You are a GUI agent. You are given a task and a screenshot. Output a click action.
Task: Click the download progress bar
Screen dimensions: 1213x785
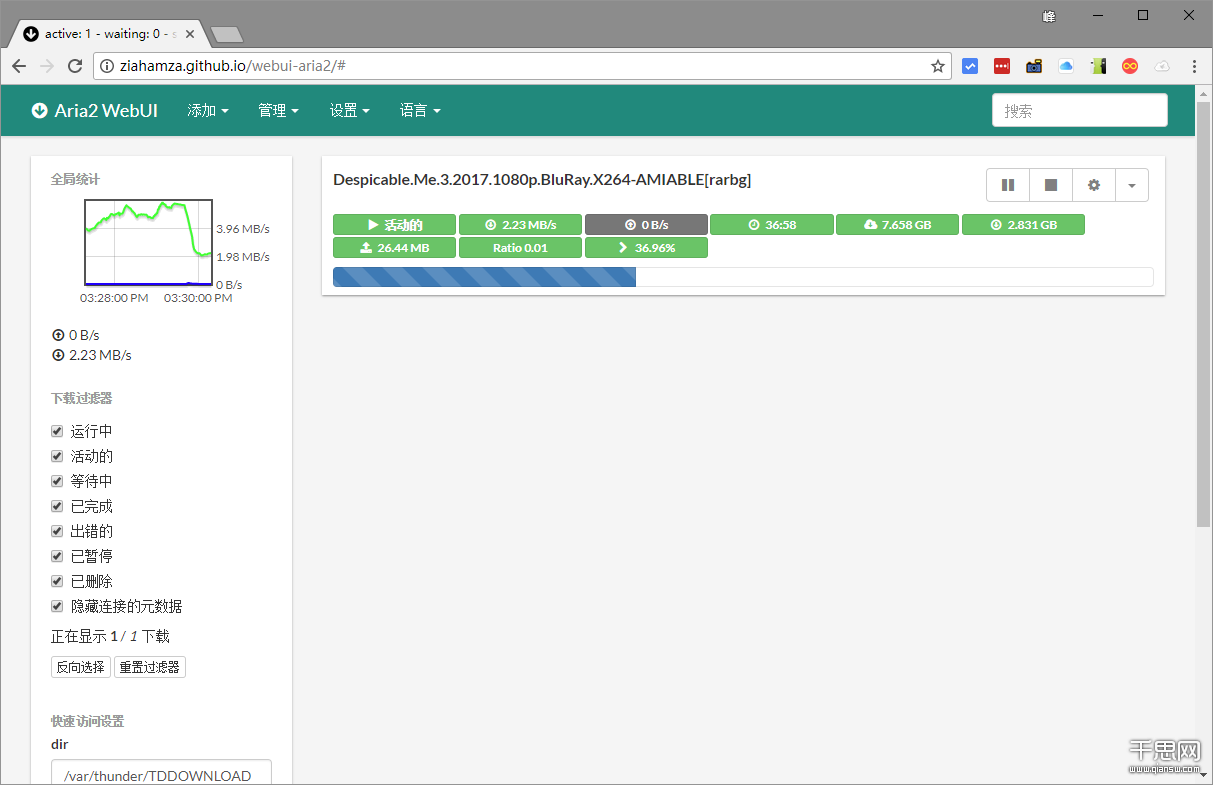(743, 277)
